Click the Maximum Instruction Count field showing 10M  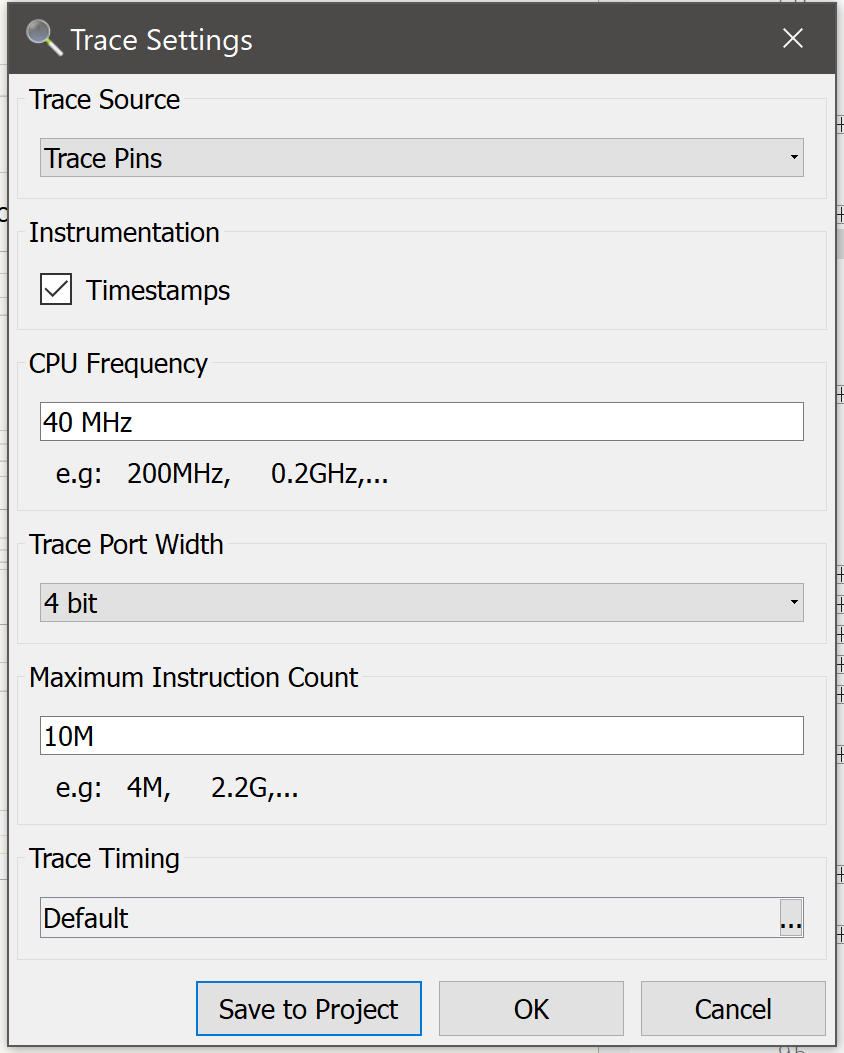[420, 736]
